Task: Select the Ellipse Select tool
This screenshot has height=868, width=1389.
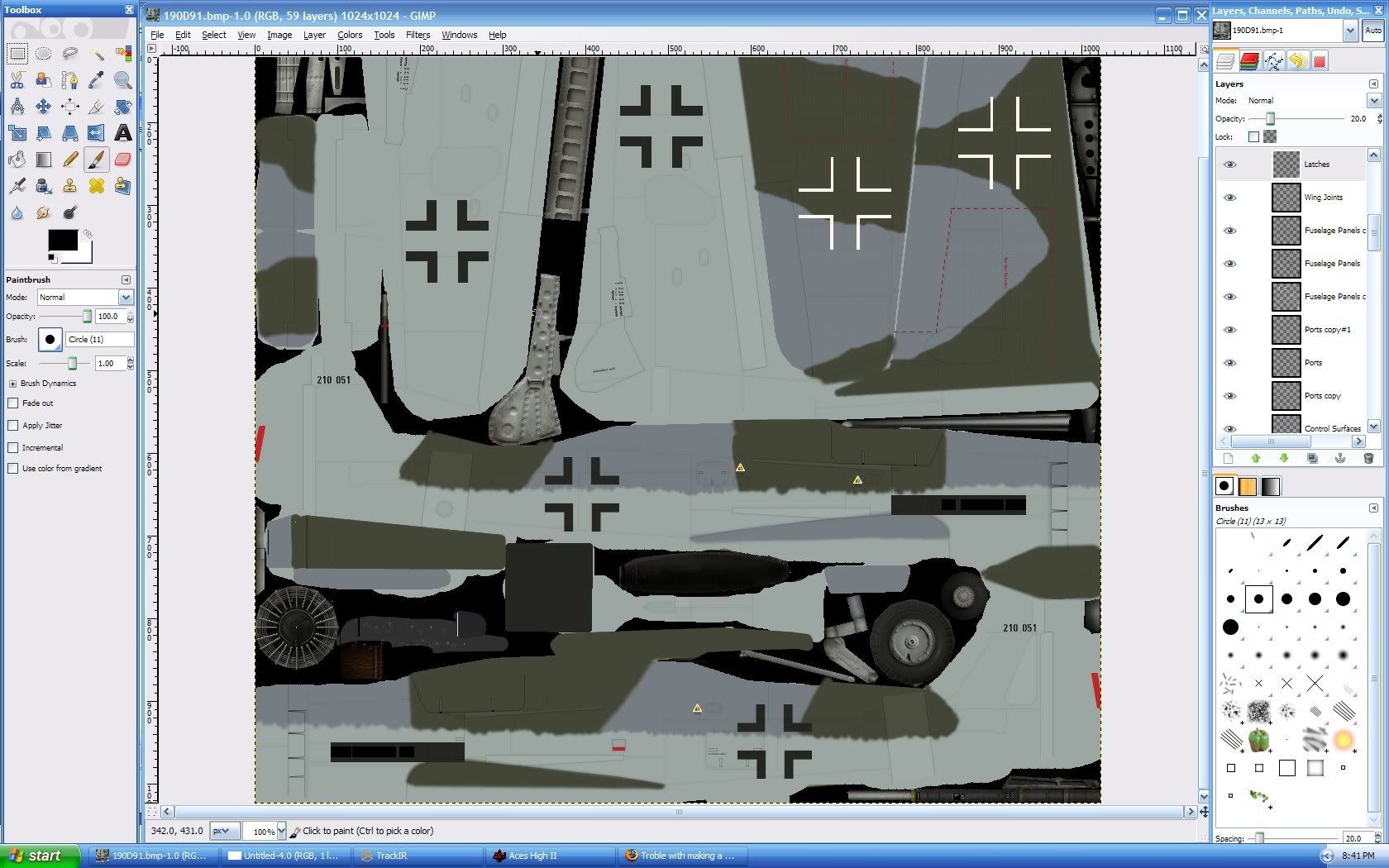Action: click(x=44, y=54)
